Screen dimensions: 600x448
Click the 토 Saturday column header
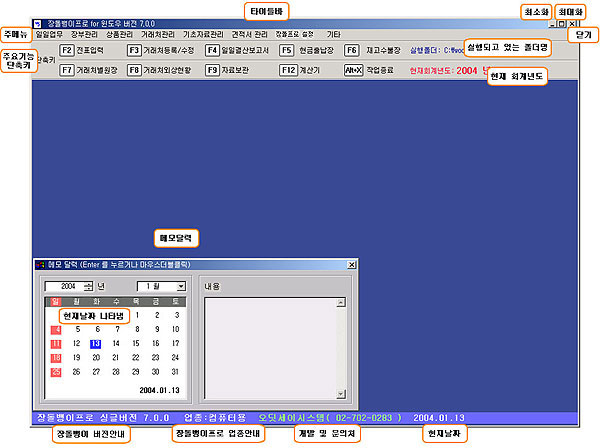(175, 302)
